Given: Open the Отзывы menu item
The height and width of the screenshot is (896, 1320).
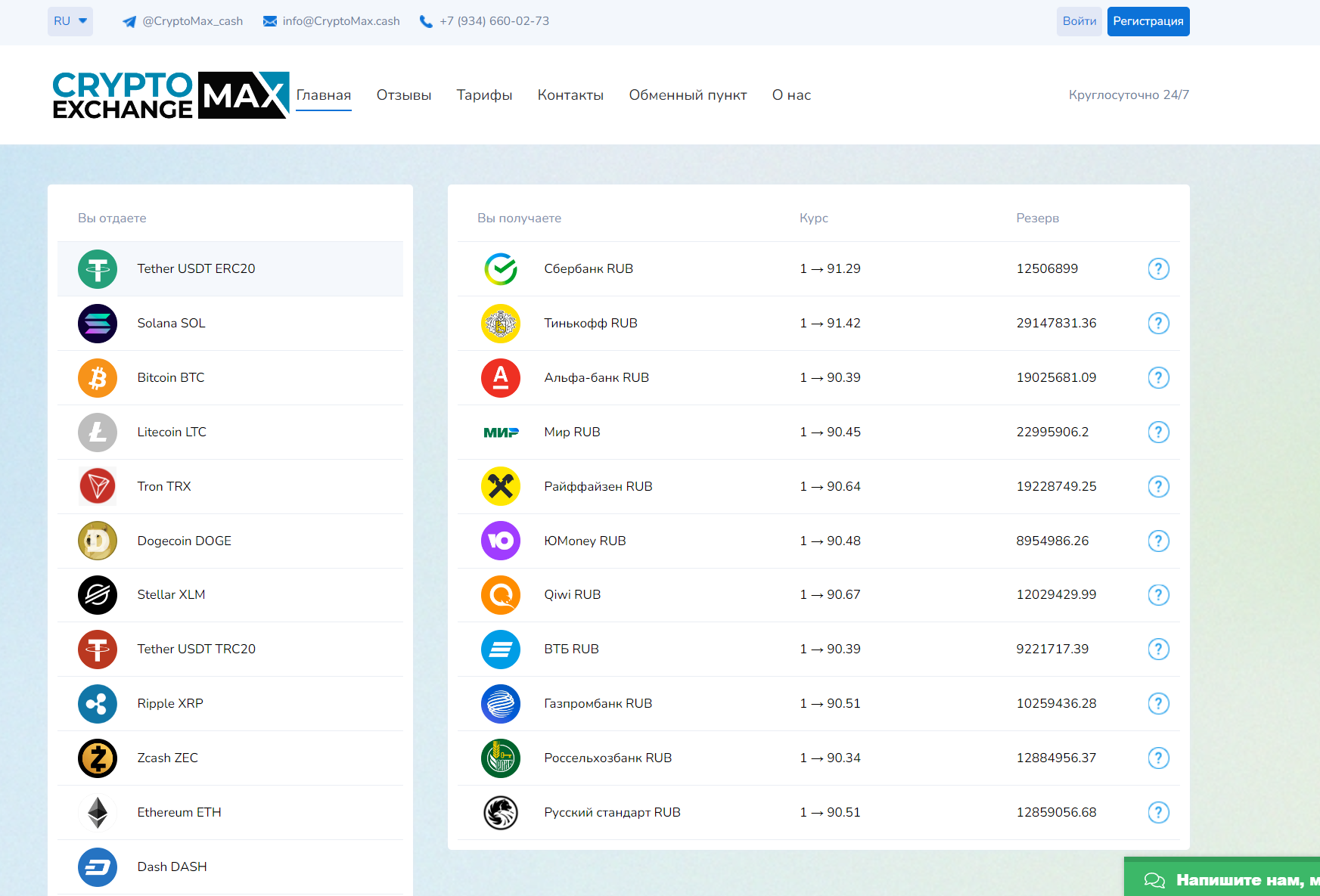Looking at the screenshot, I should click(404, 95).
